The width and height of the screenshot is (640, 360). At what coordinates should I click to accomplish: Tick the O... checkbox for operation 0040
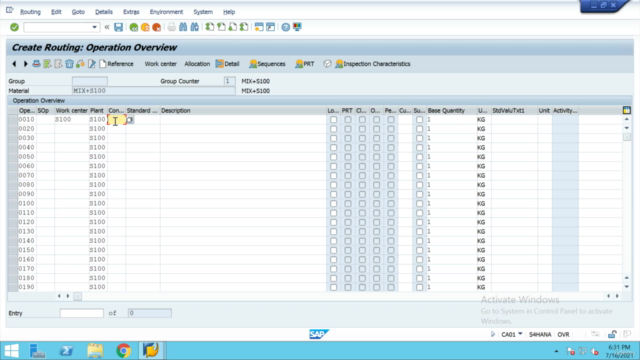[376, 148]
